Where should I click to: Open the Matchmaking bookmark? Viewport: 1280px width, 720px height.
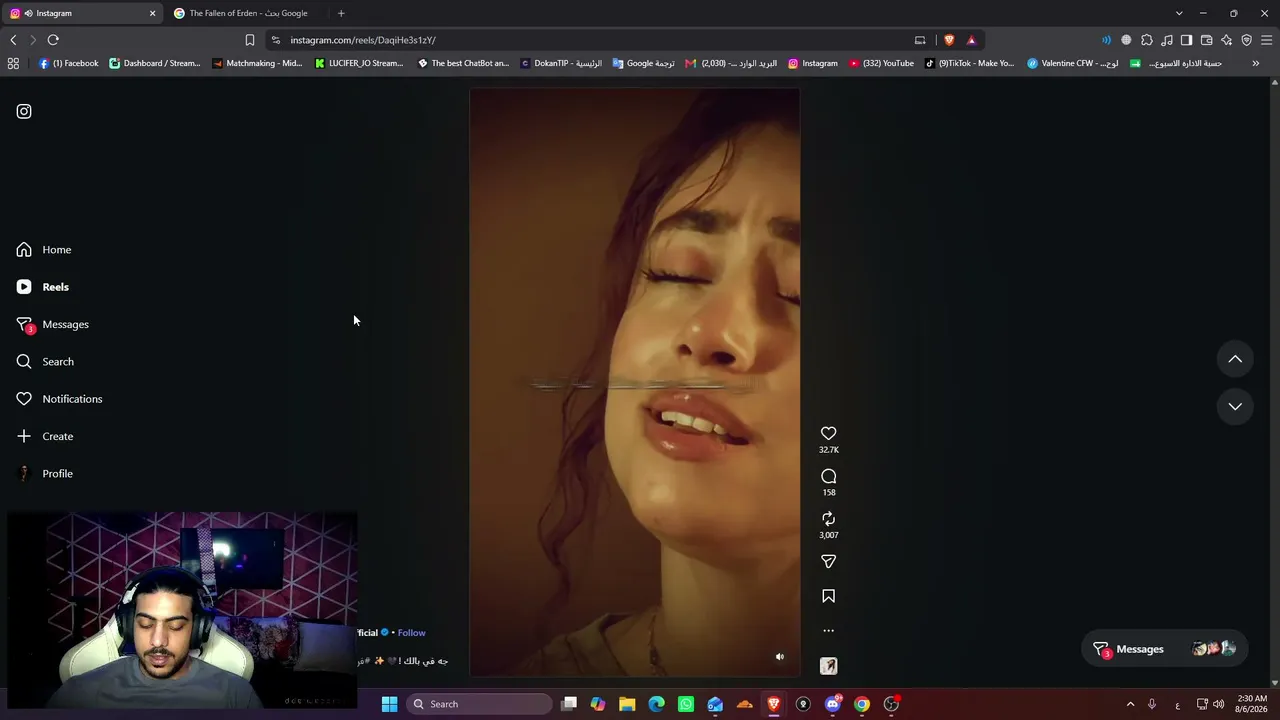(x=257, y=63)
